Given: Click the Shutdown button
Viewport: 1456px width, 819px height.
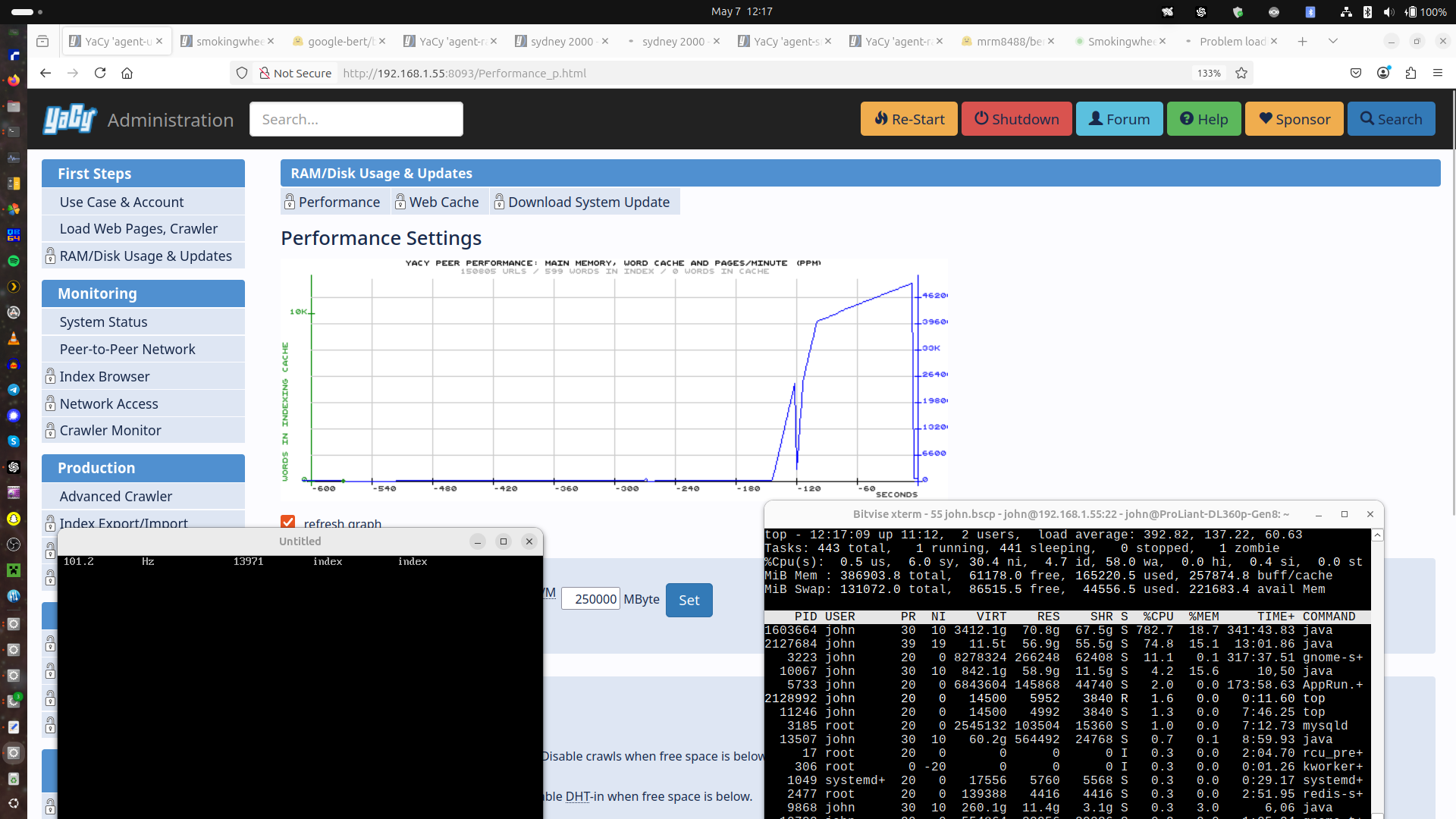Looking at the screenshot, I should pos(1016,119).
